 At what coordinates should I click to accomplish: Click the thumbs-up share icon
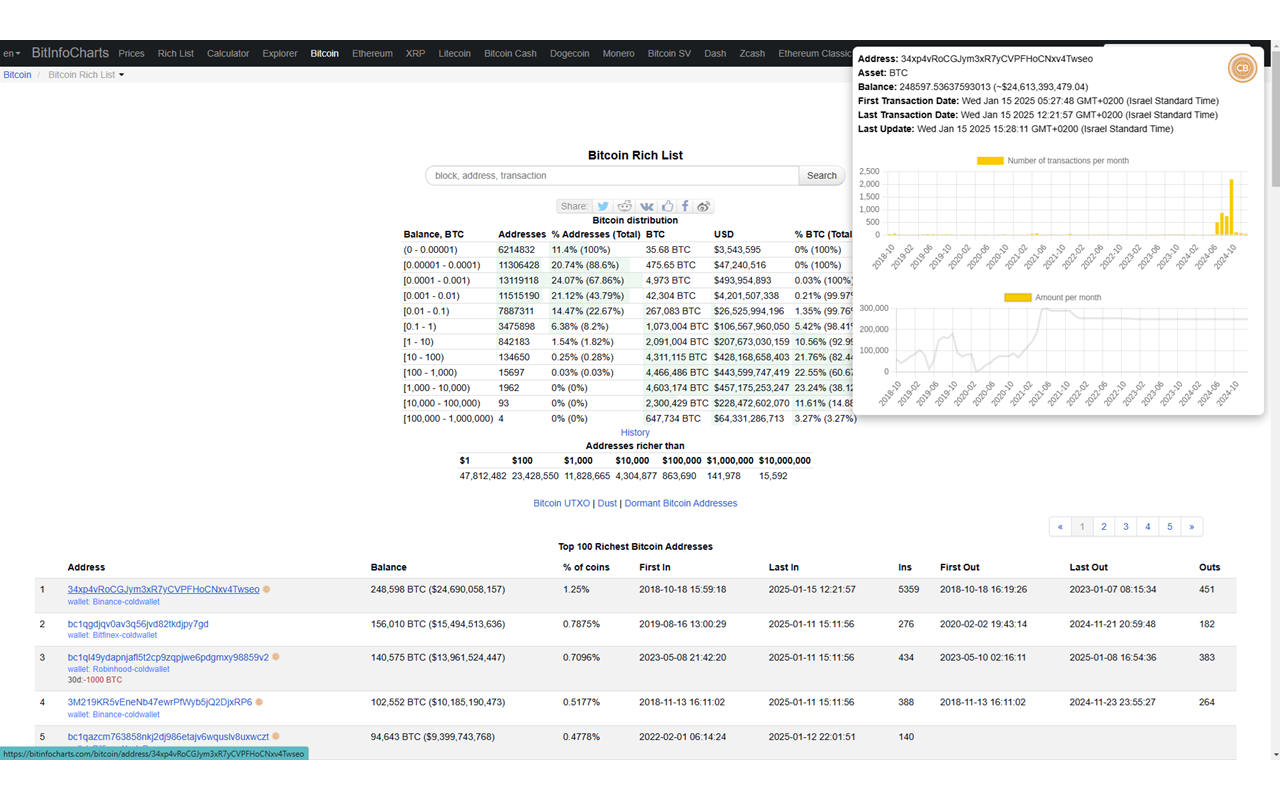point(667,206)
